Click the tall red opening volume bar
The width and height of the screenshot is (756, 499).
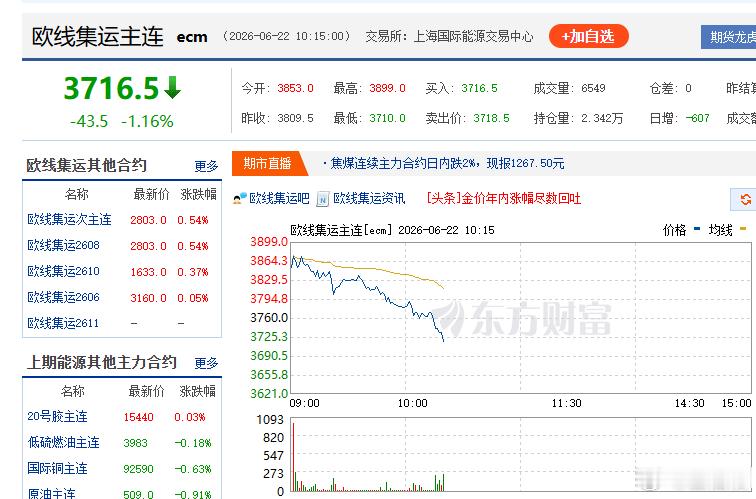(293, 457)
